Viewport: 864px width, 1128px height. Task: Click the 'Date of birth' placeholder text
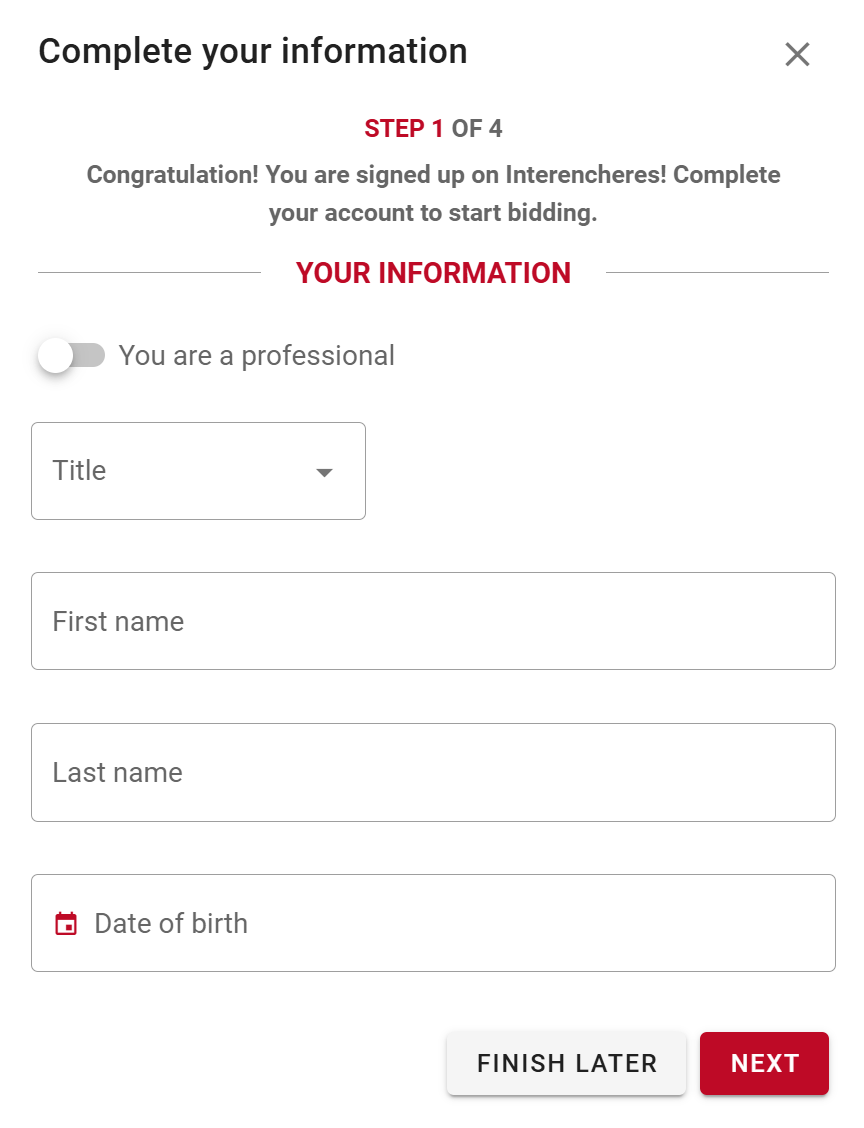click(x=171, y=923)
